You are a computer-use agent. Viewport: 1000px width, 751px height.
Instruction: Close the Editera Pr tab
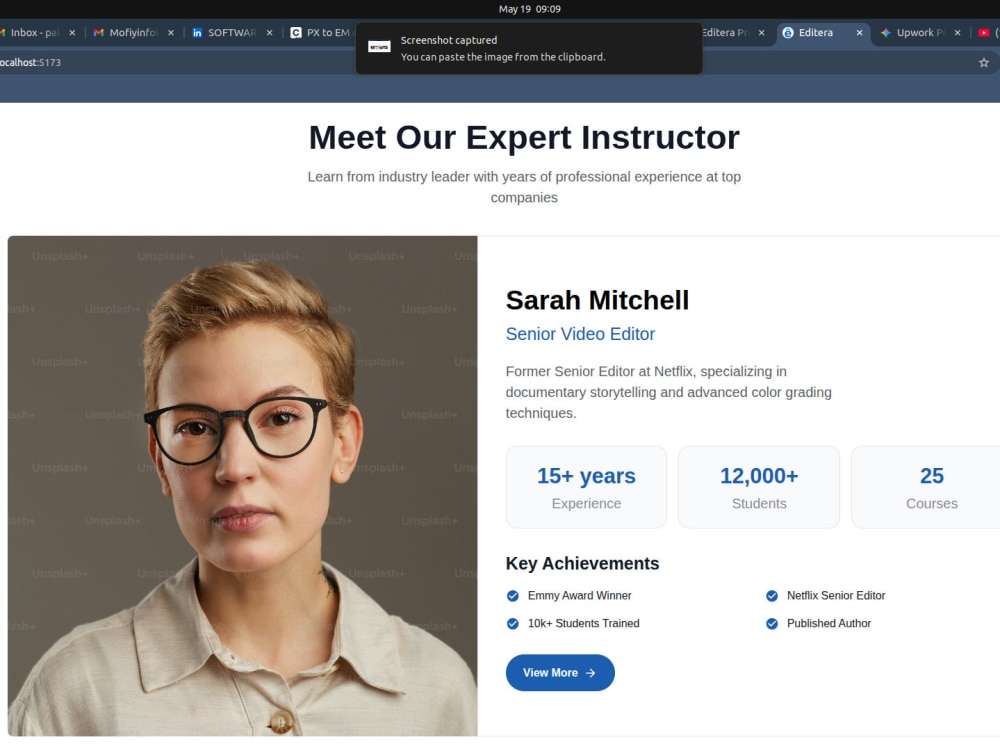761,33
